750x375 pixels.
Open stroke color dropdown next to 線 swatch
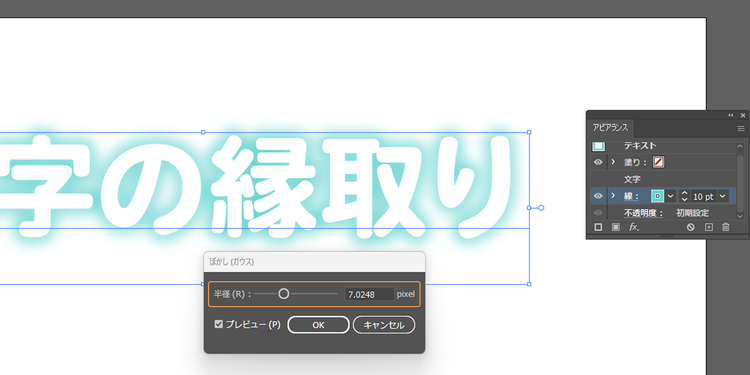point(671,196)
